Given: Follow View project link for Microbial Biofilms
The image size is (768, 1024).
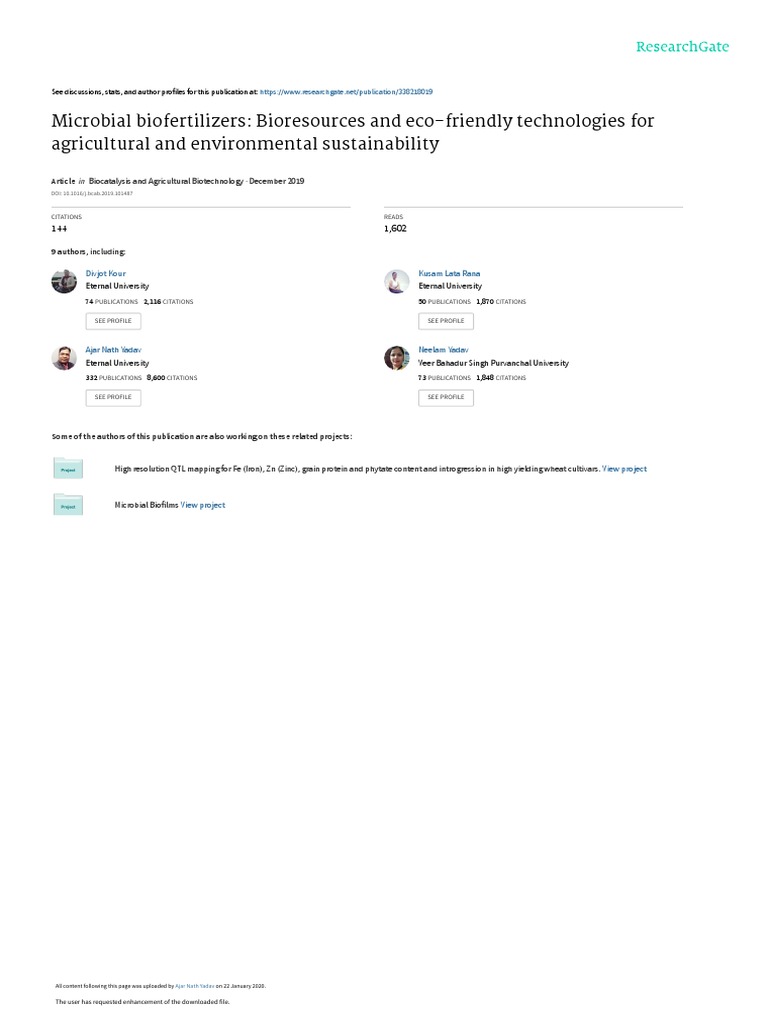Looking at the screenshot, I should tap(203, 506).
